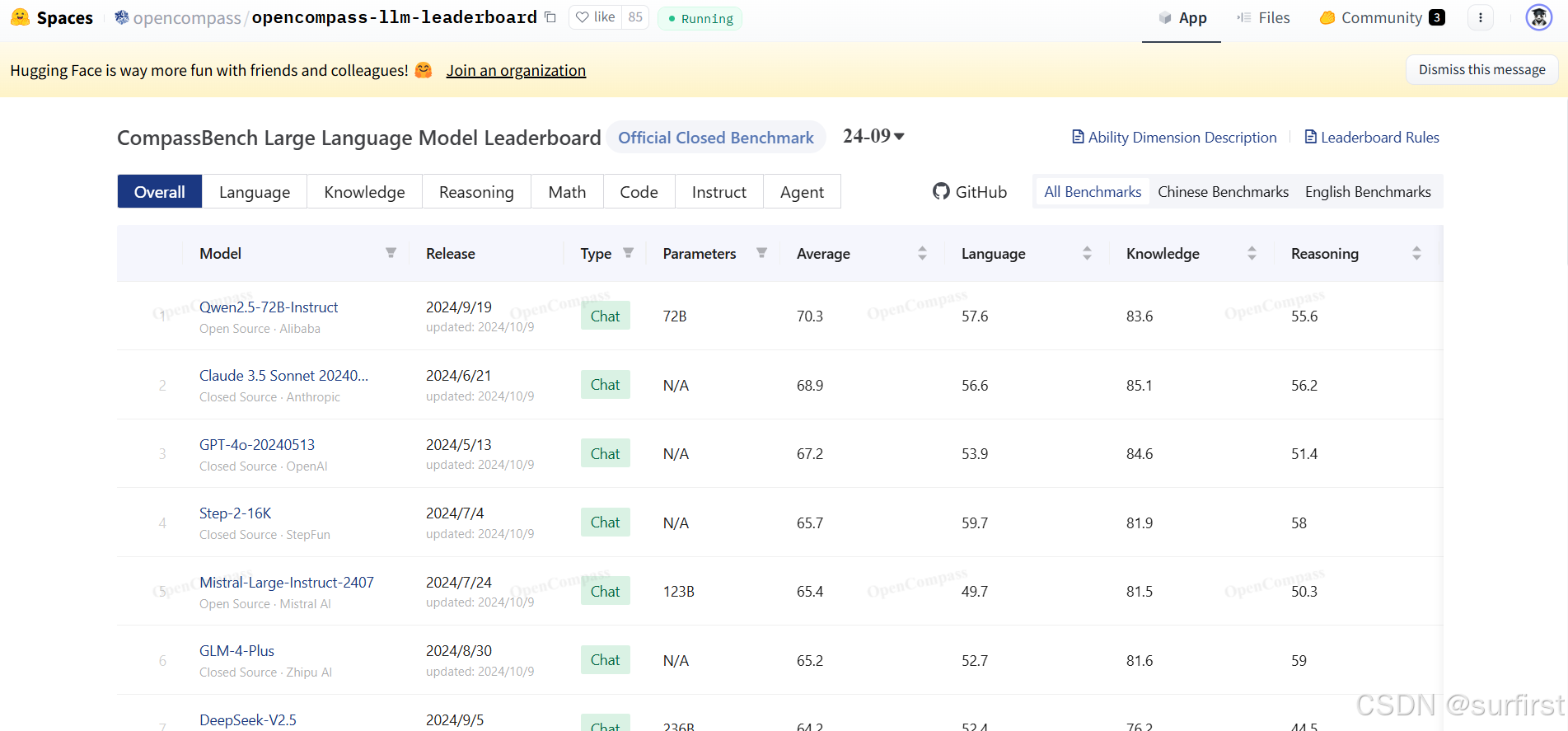
Task: Click Chat tag in GLM-4-Plus row
Action: point(606,660)
